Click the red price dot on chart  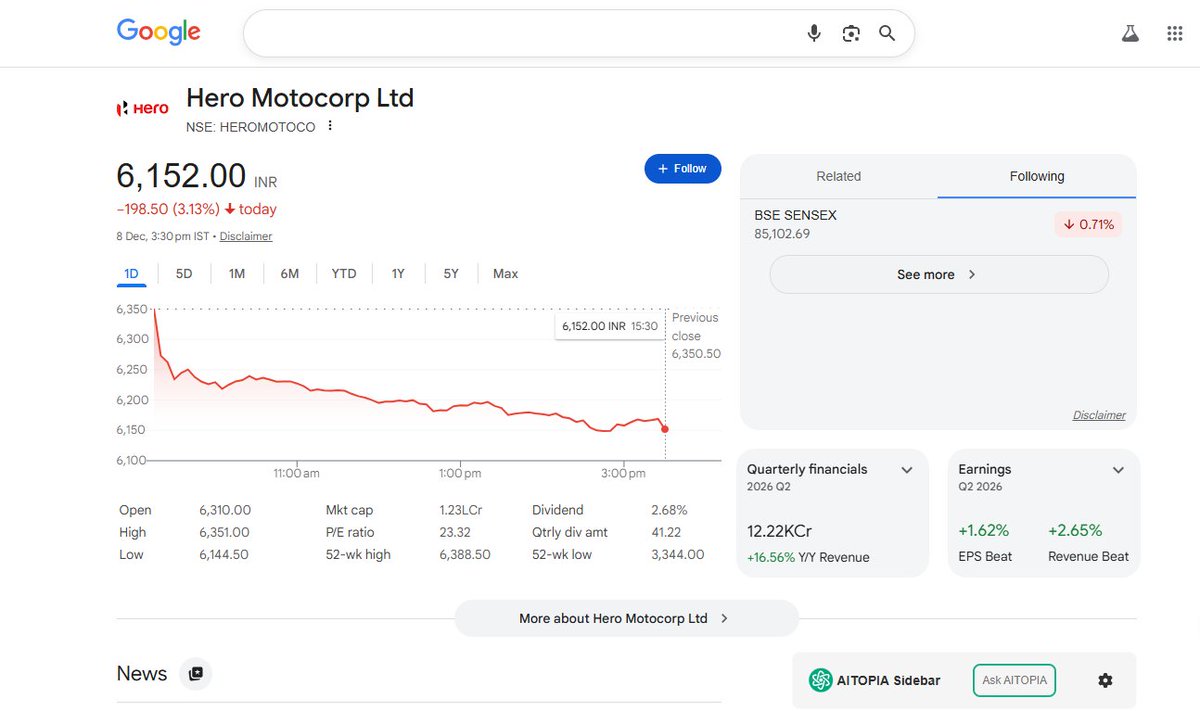pos(665,429)
